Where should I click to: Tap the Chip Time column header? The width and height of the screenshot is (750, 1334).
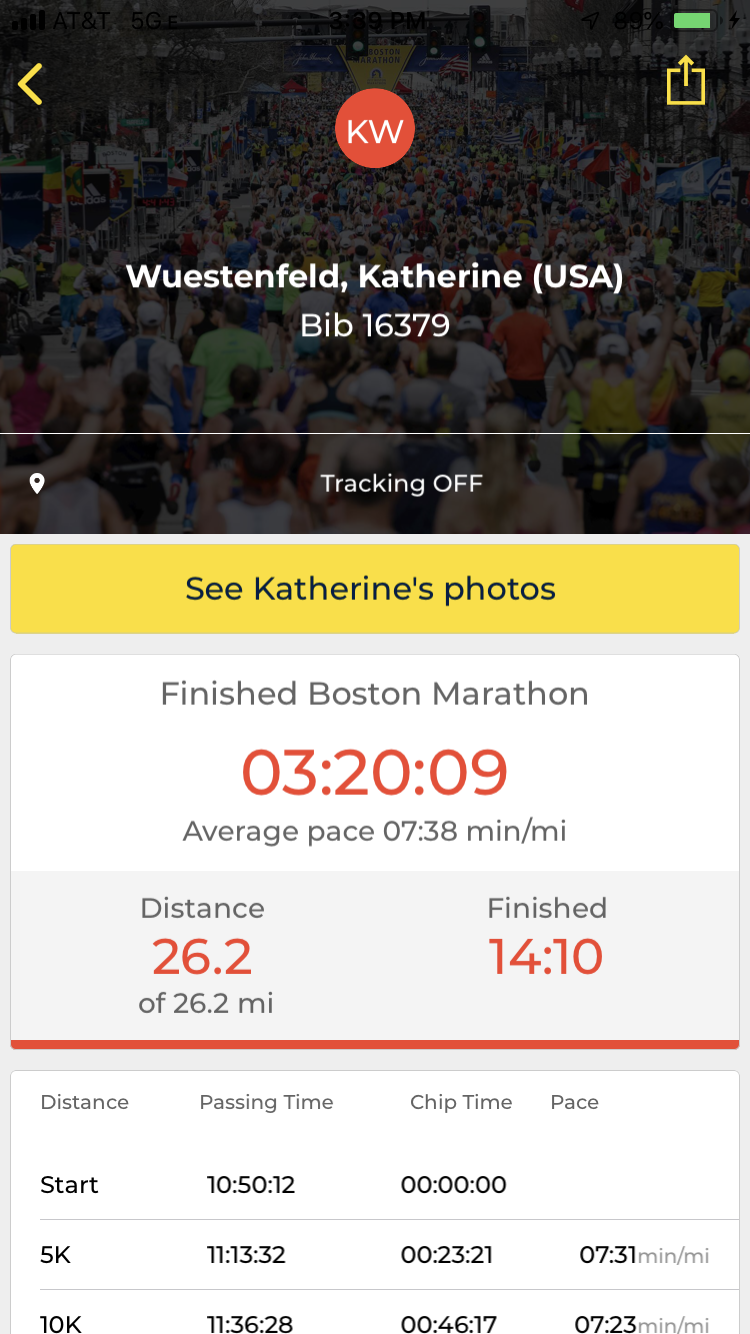461,1102
